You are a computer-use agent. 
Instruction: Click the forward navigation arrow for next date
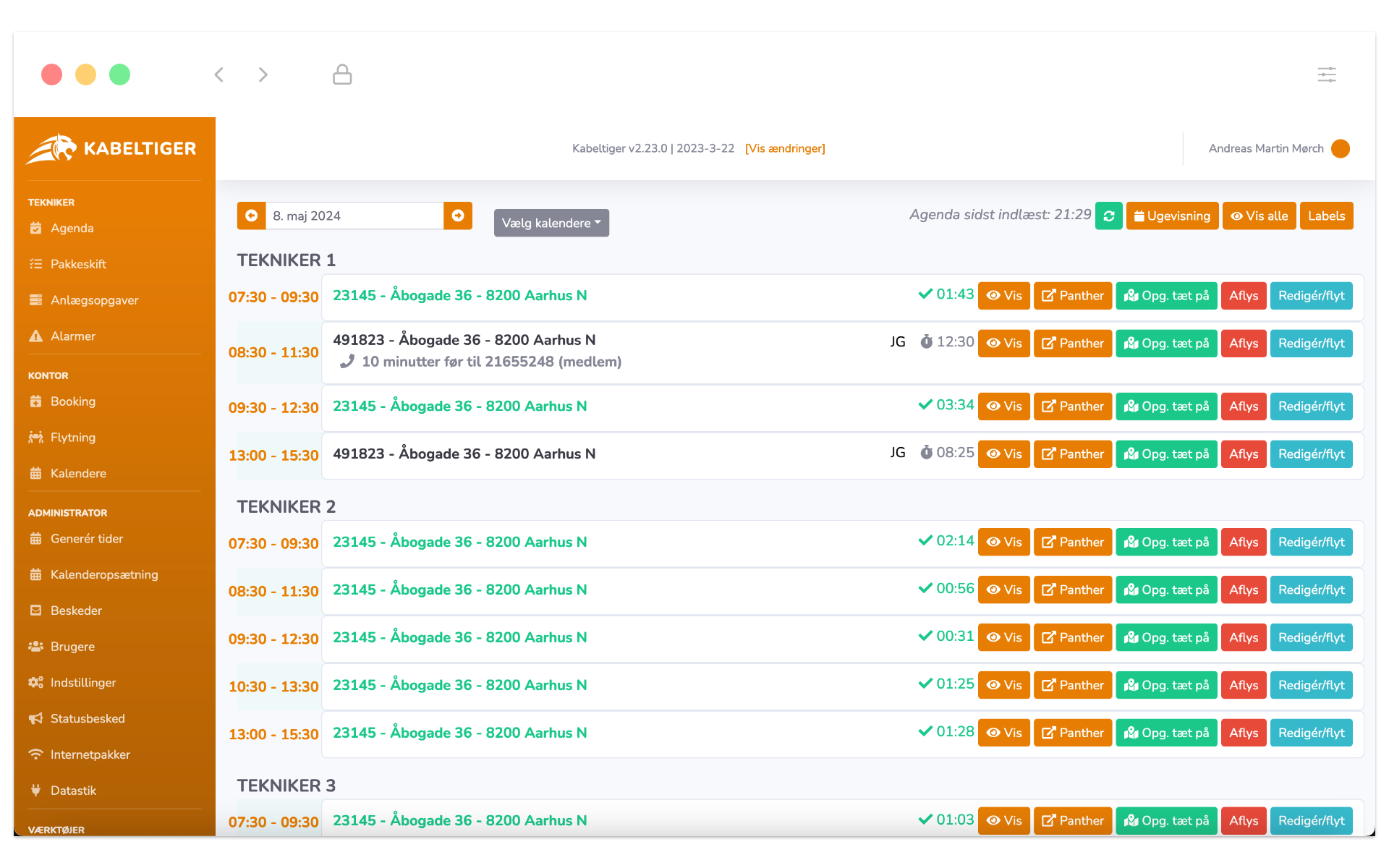(x=460, y=215)
